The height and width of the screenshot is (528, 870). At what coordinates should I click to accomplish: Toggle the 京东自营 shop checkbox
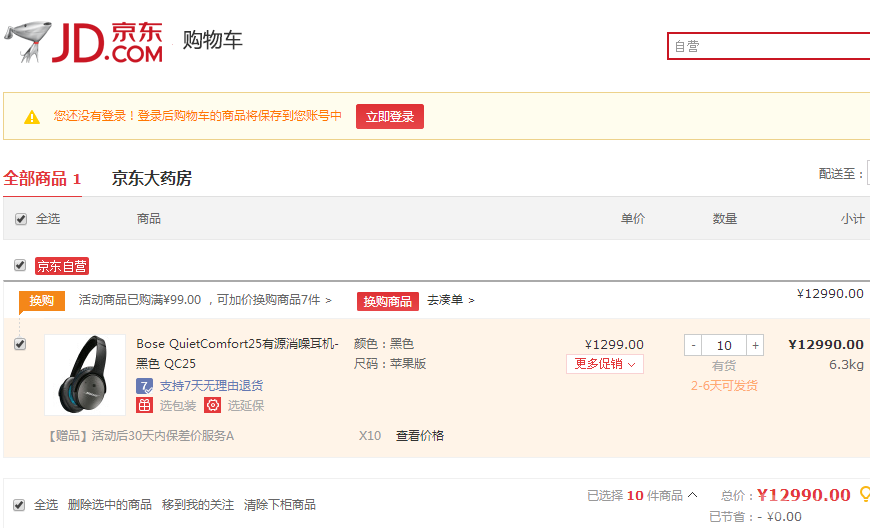tap(20, 265)
